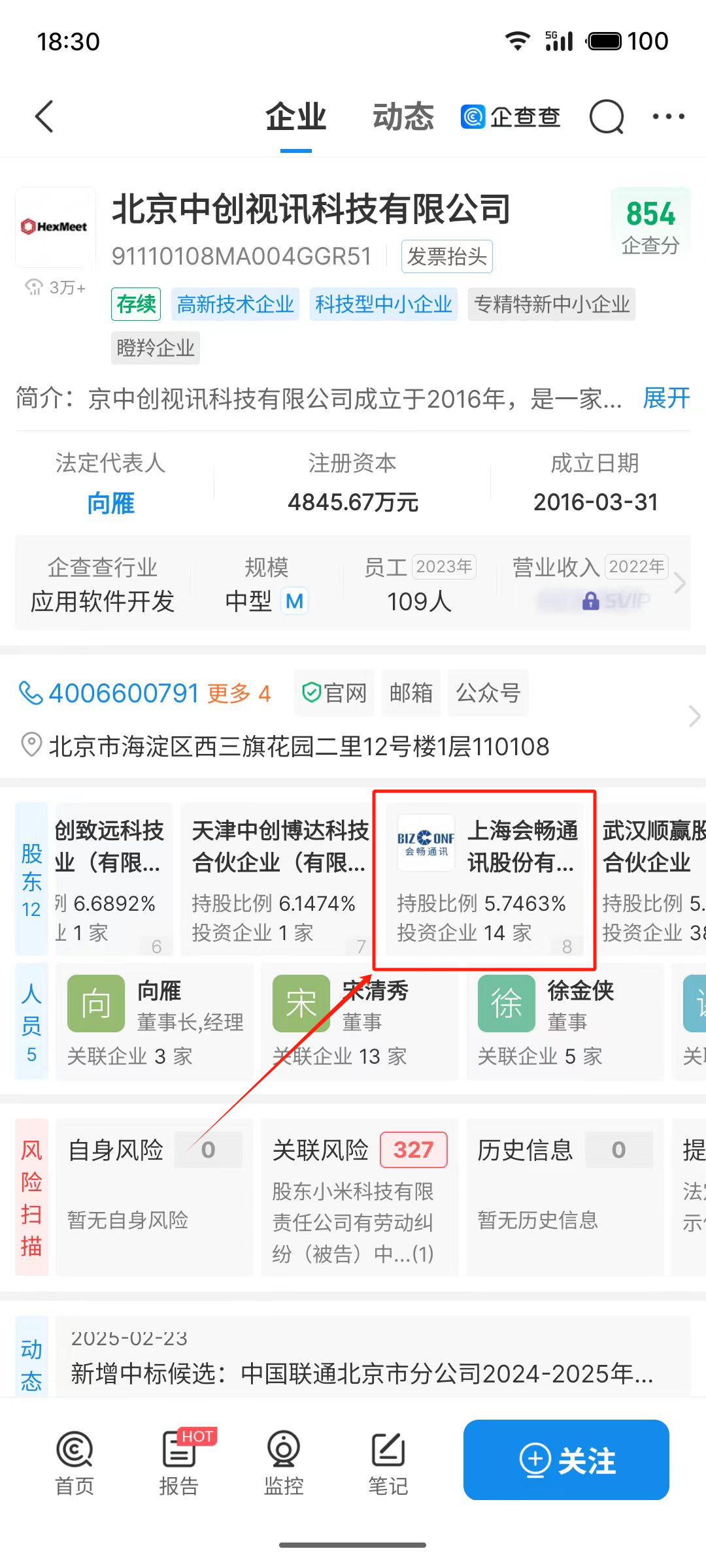Open 创致远科技 shareholder card
This screenshot has height=1568, width=706.
tap(112, 879)
